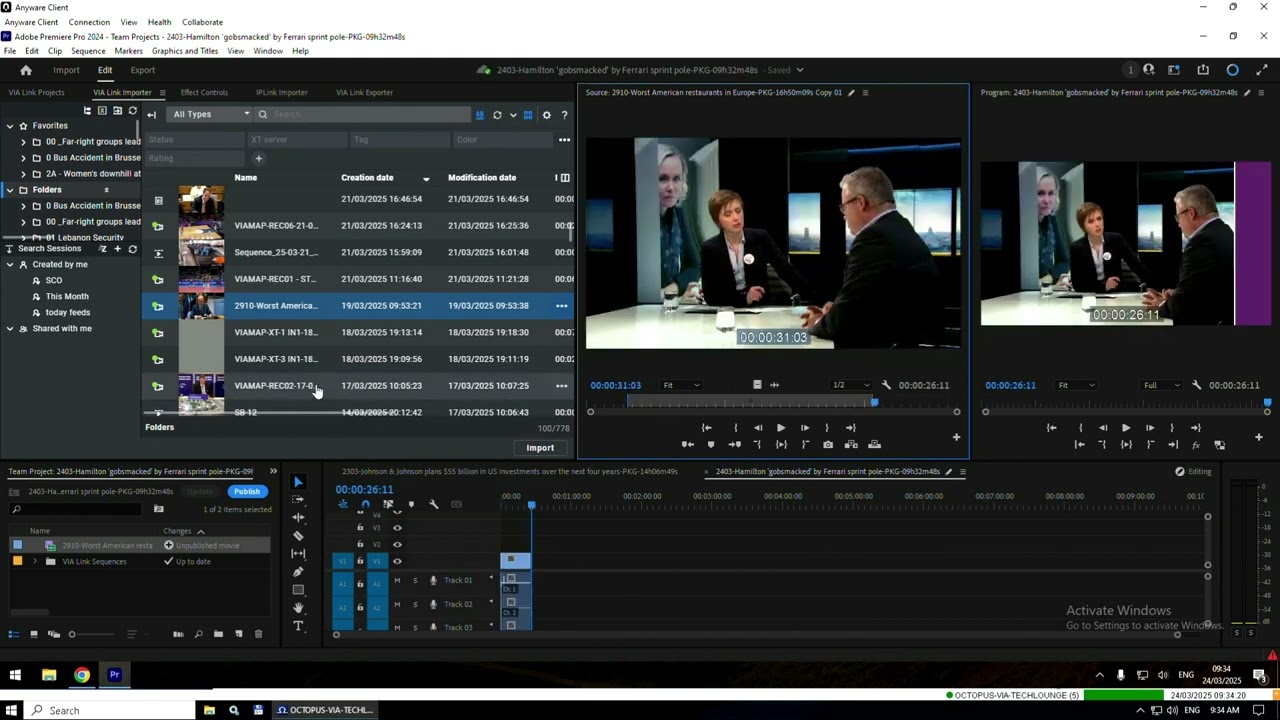1280x720 pixels.
Task: Create new bin in Team Project panel
Action: [x=218, y=634]
